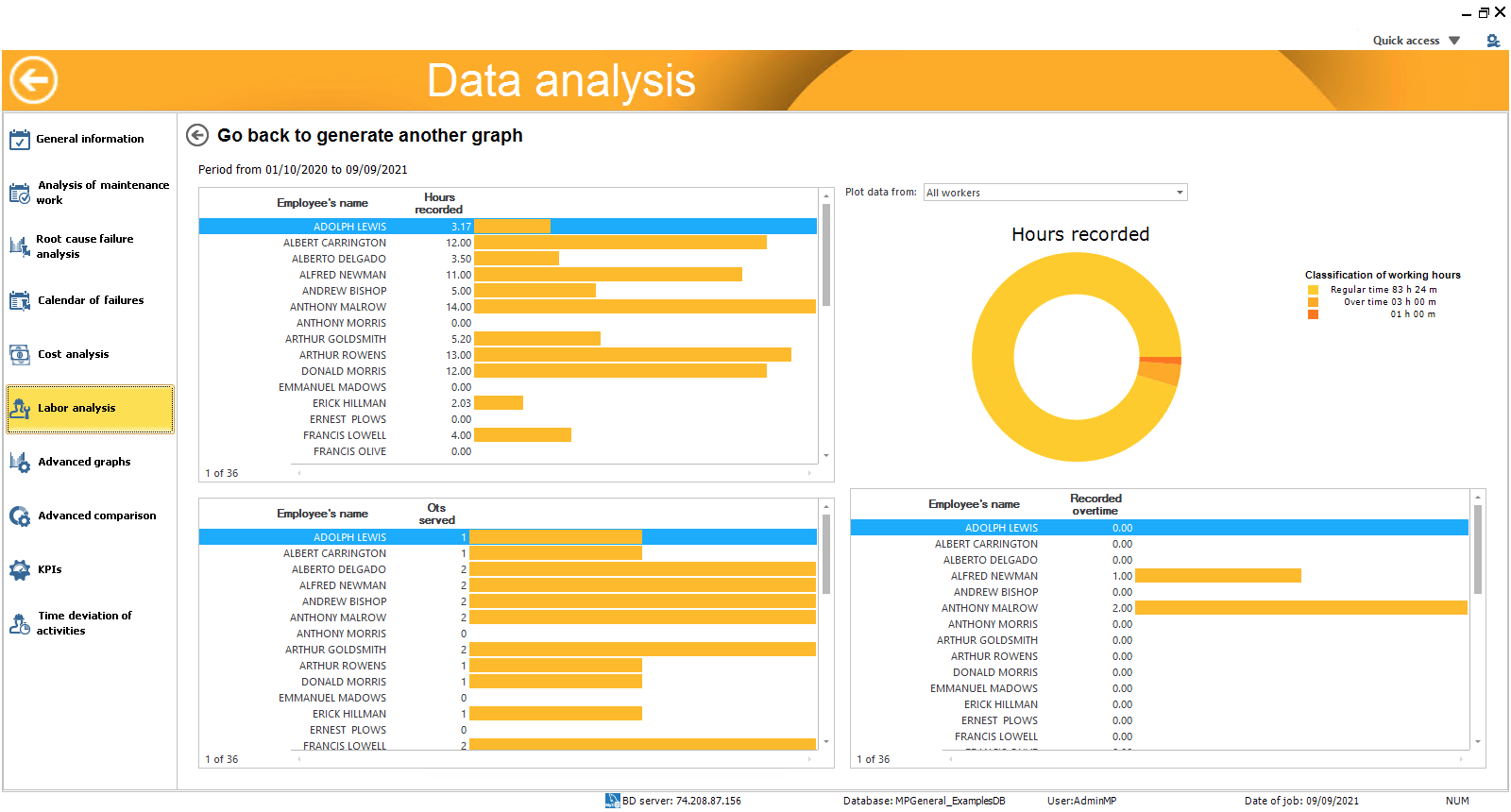1511x812 pixels.
Task: Click the 'Date of job: 09/09/2021' status text
Action: click(1301, 801)
